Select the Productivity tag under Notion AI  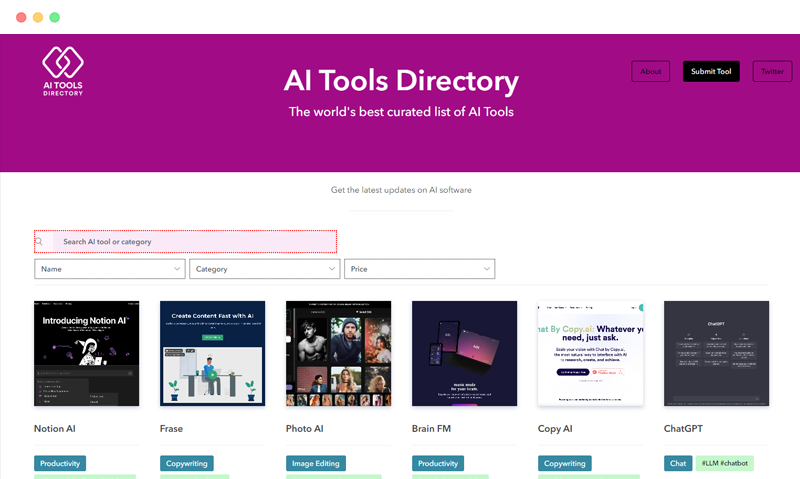(x=60, y=463)
